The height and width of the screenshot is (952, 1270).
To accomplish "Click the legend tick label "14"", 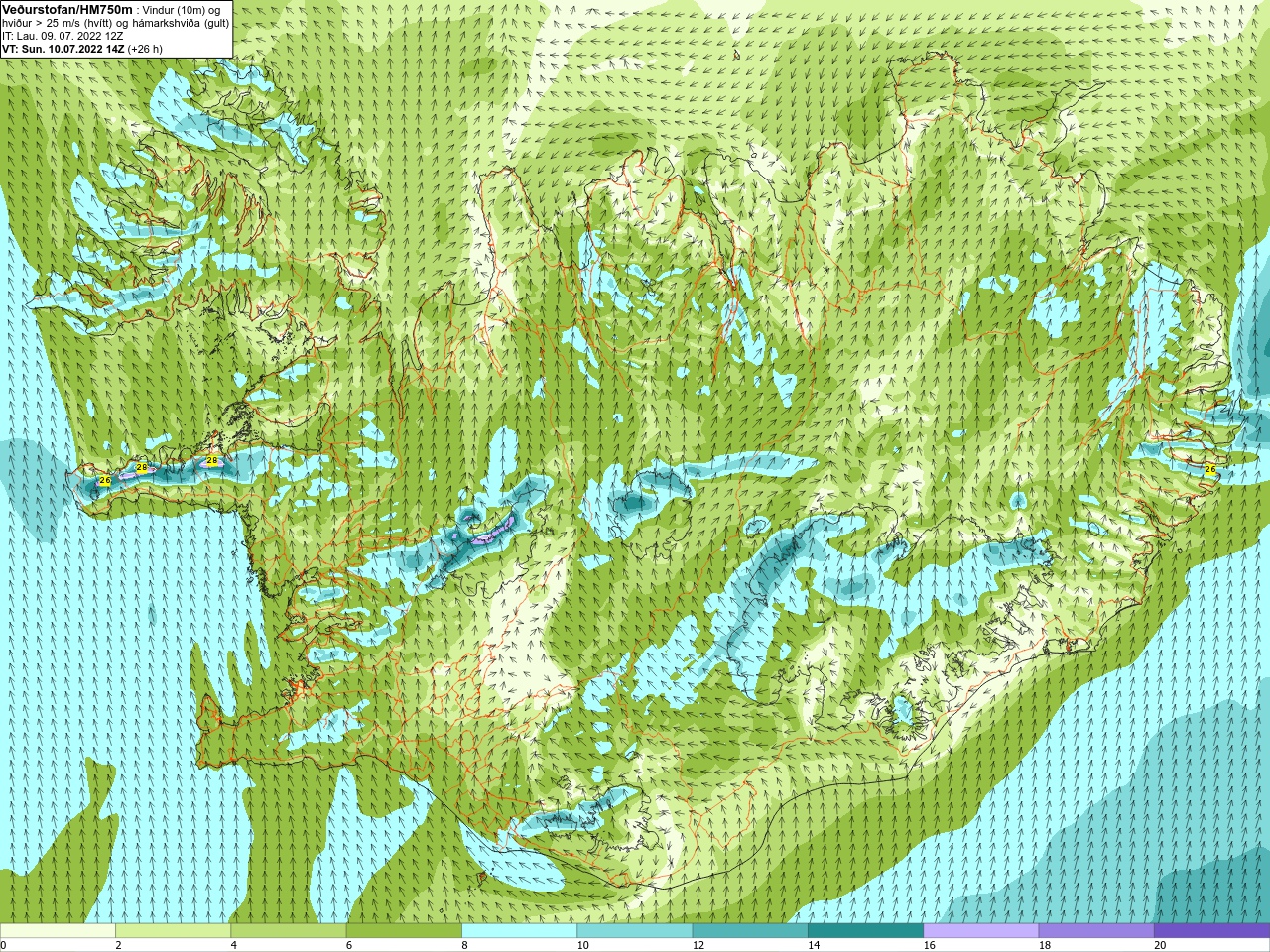I will (814, 946).
